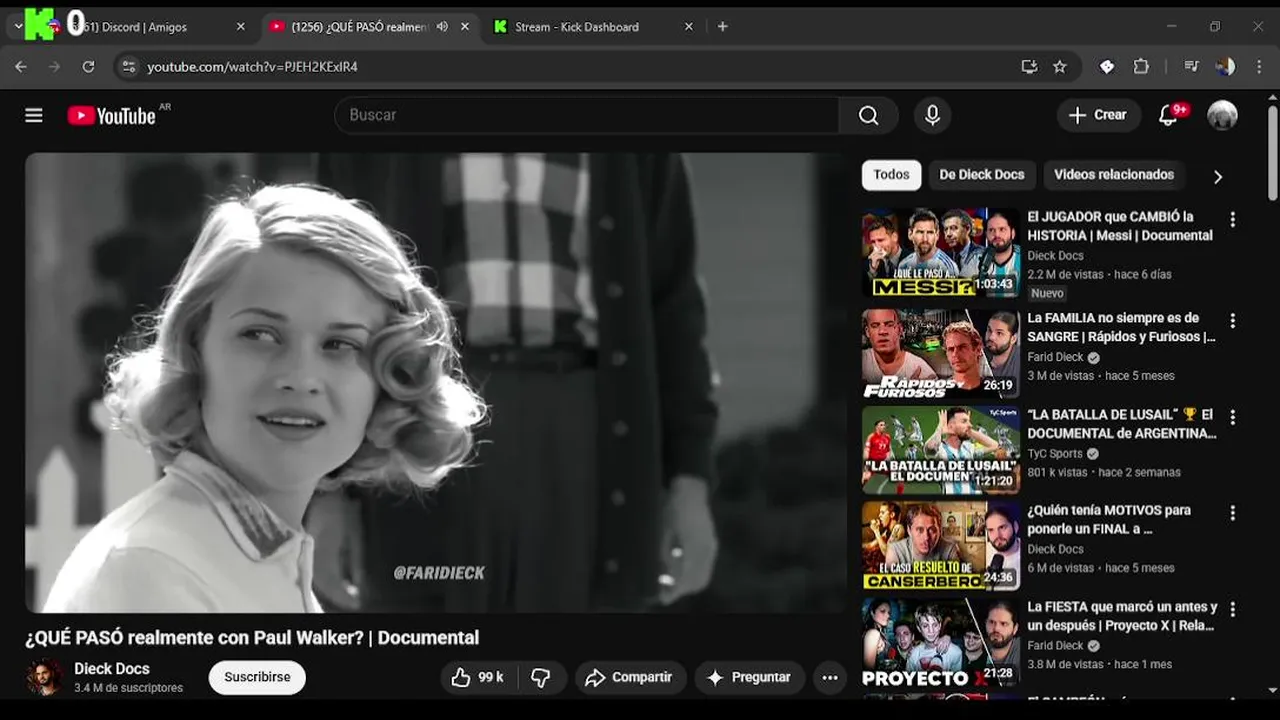Screen dimensions: 1280x720
Task: Click the install/cast screen icon in address bar
Action: coord(1029,67)
